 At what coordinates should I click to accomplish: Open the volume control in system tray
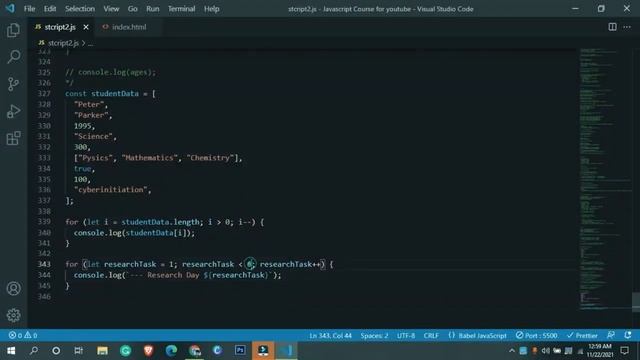[546, 351]
